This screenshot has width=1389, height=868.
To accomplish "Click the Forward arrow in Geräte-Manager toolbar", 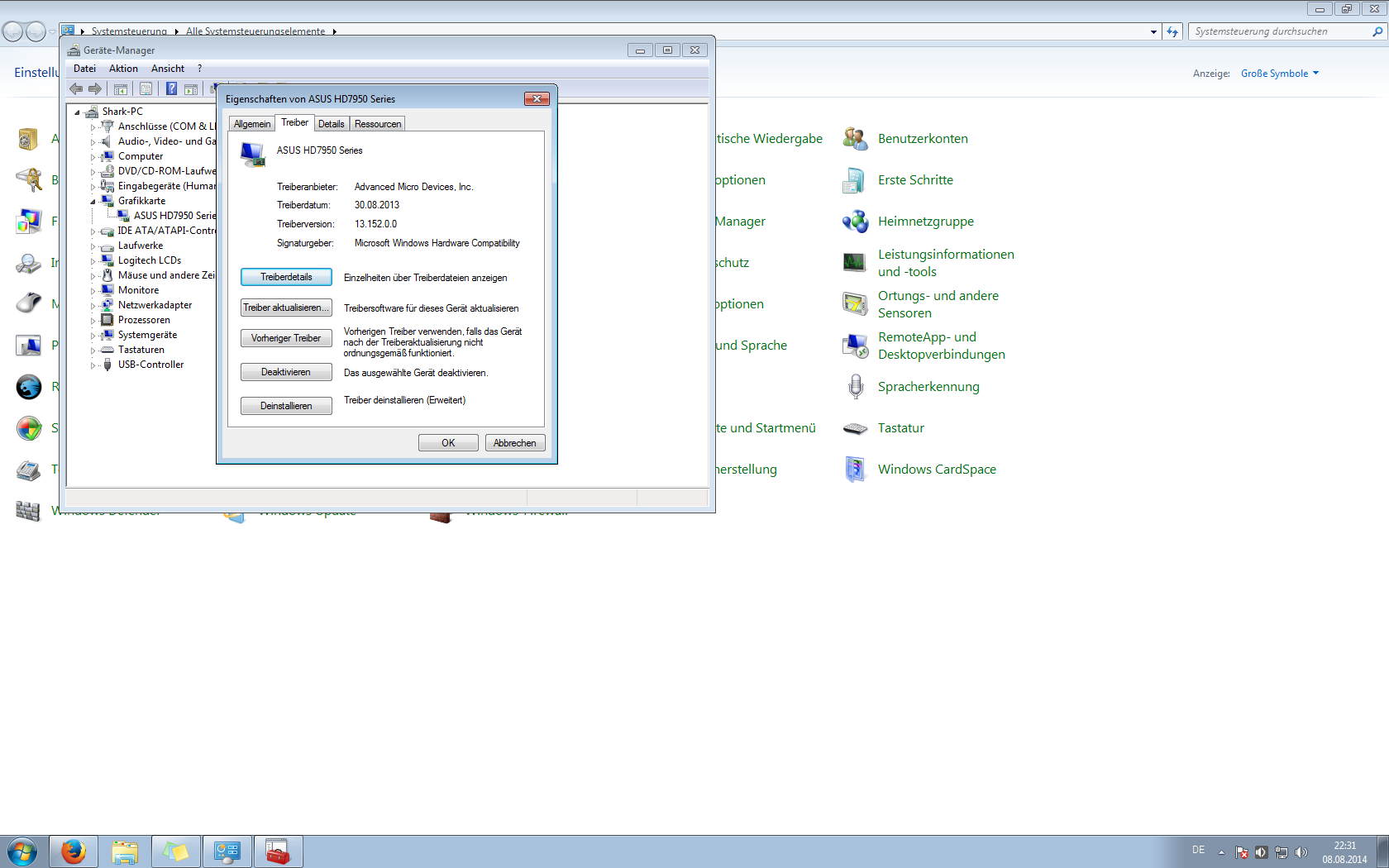I will point(95,88).
